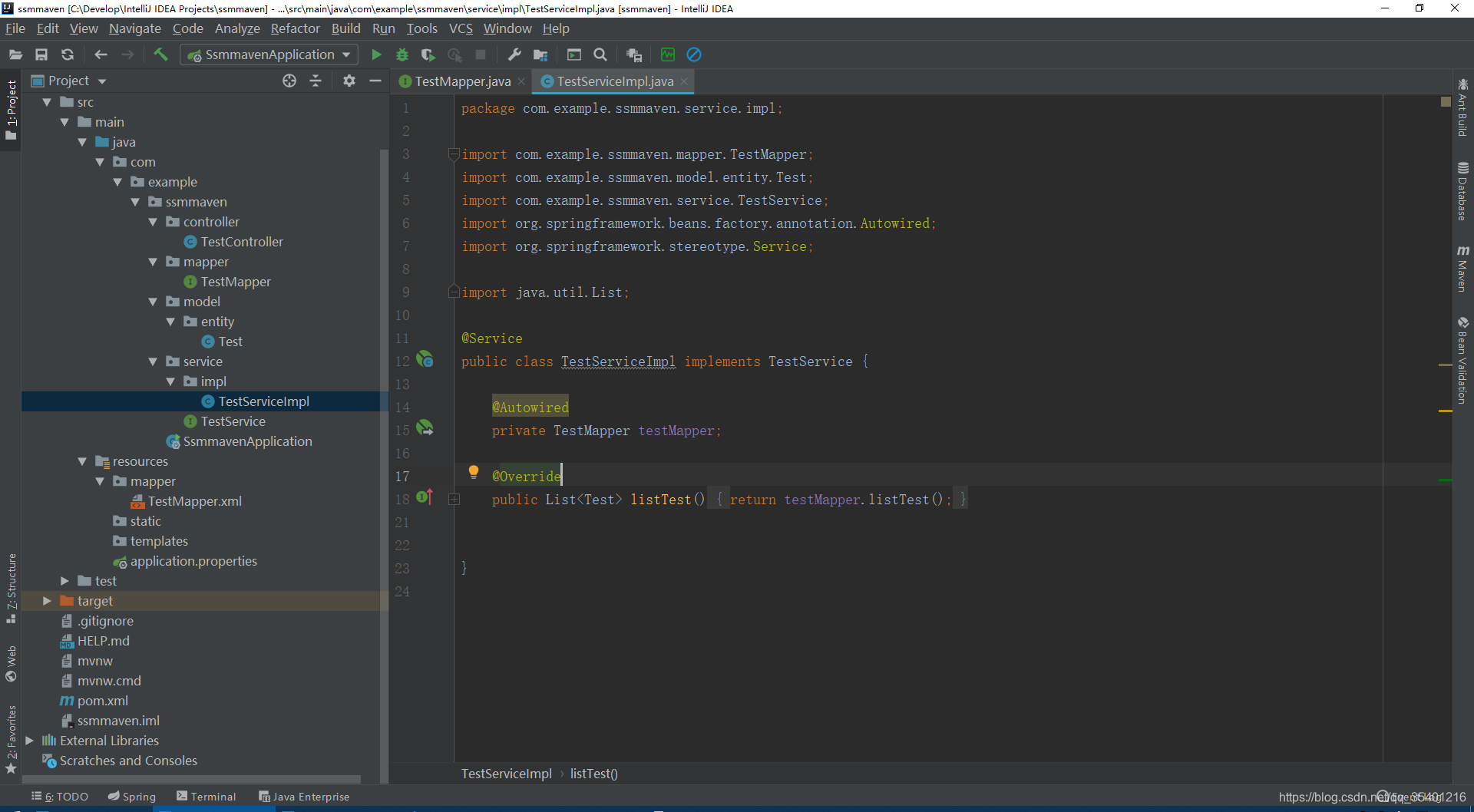Click the yellow warning stripe marker
1474x812 pixels.
pos(1446,411)
